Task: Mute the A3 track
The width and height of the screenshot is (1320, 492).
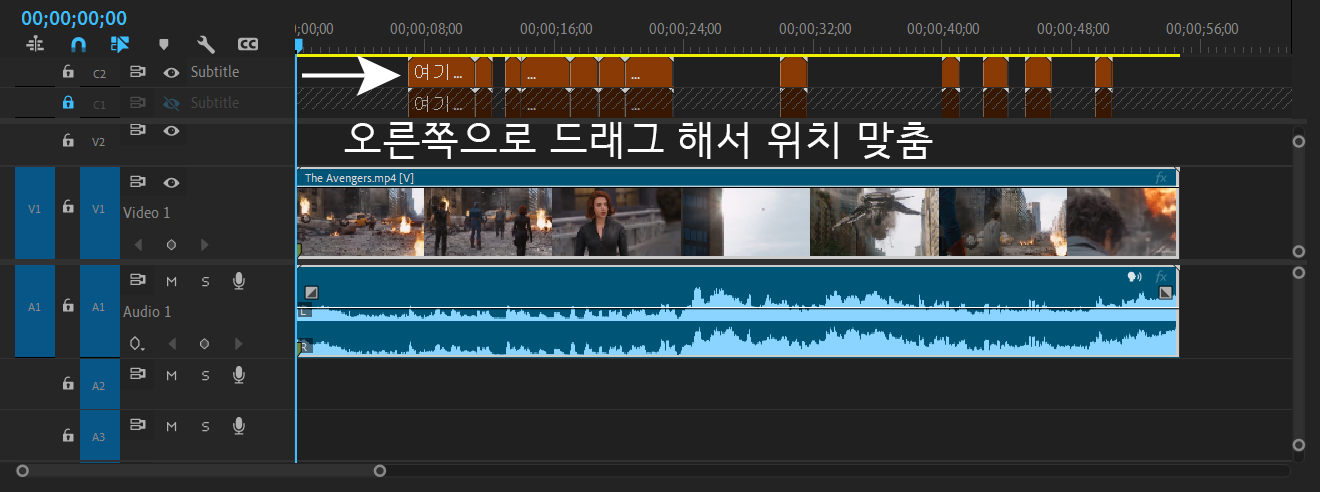Action: tap(171, 427)
